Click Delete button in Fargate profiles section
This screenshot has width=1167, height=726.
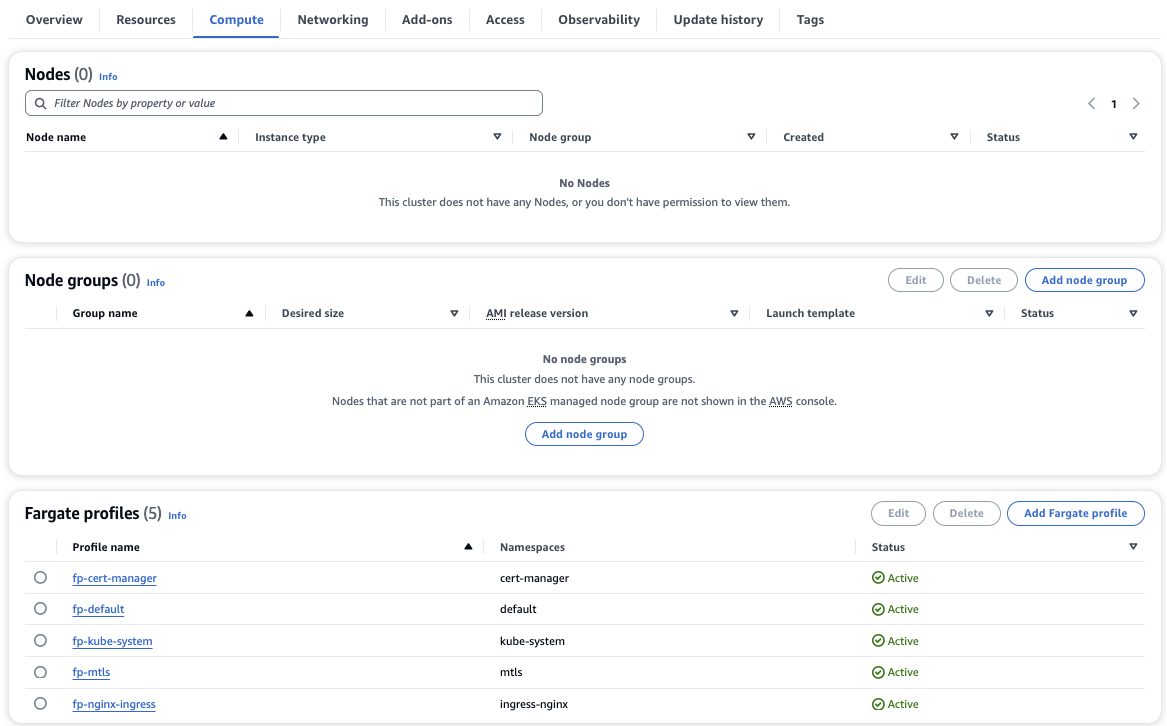[966, 513]
